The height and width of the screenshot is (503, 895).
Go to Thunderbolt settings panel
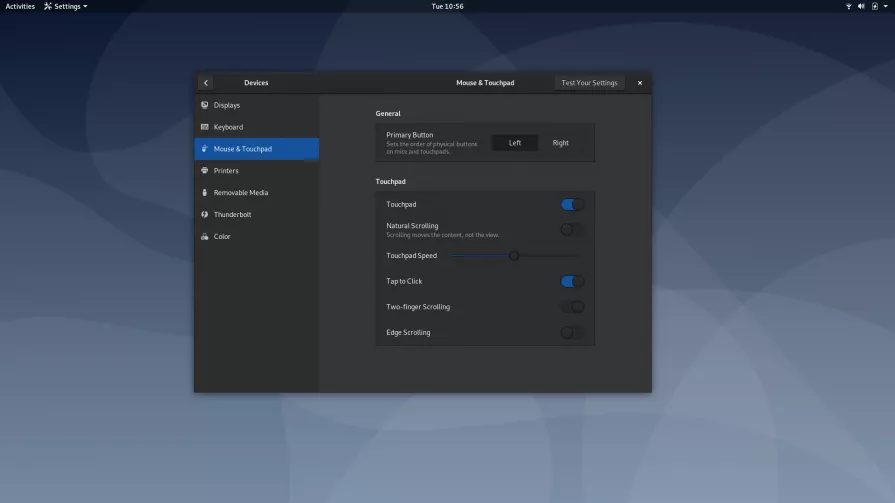point(256,214)
